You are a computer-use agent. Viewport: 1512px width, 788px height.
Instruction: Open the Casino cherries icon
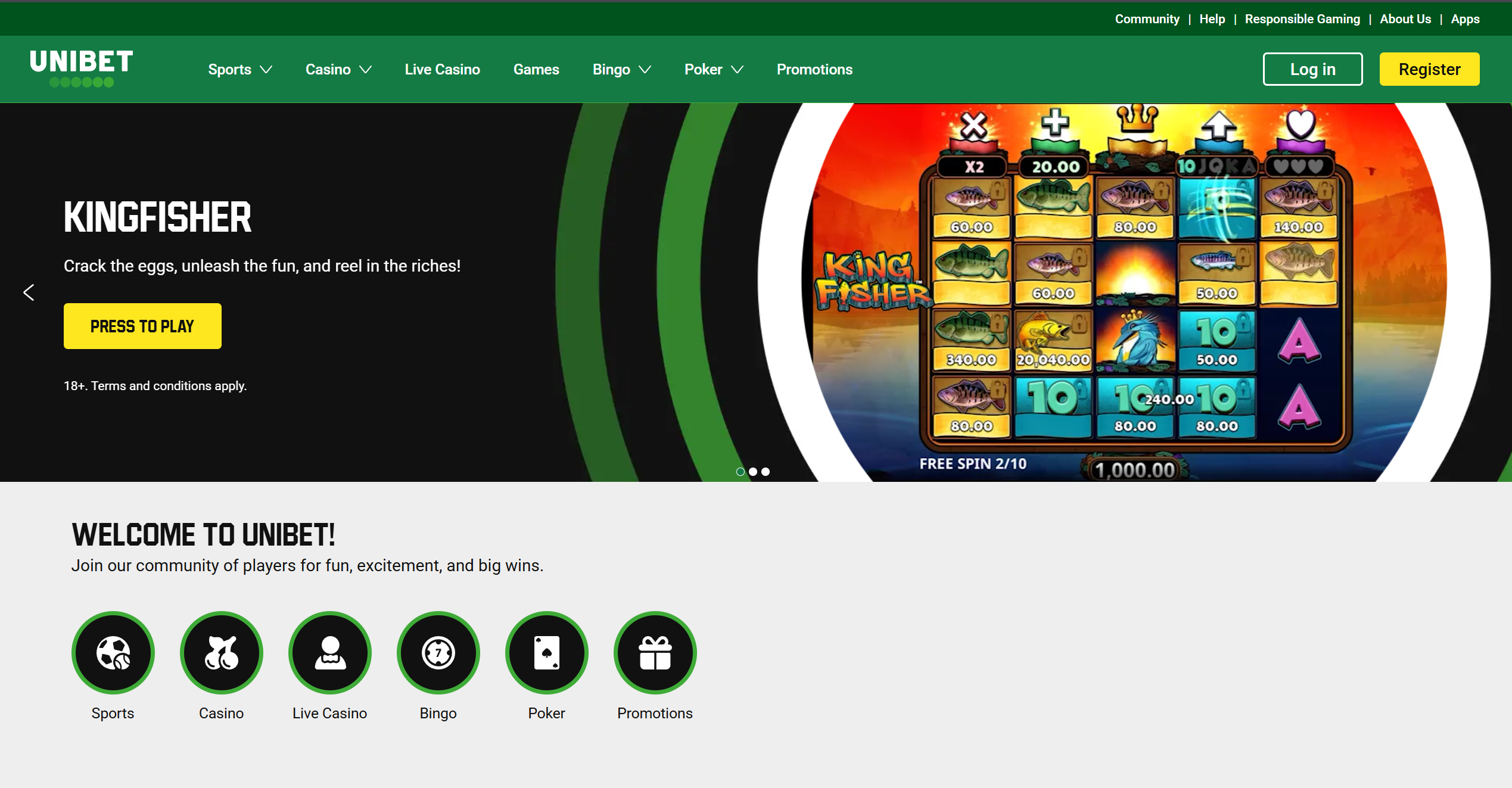click(x=222, y=653)
